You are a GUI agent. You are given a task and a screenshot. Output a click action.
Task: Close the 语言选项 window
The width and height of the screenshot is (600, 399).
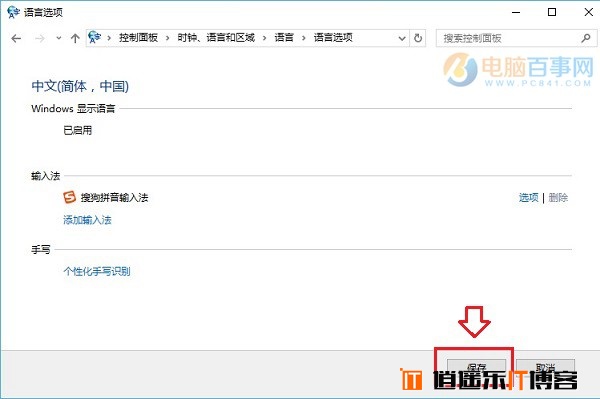[x=589, y=12]
